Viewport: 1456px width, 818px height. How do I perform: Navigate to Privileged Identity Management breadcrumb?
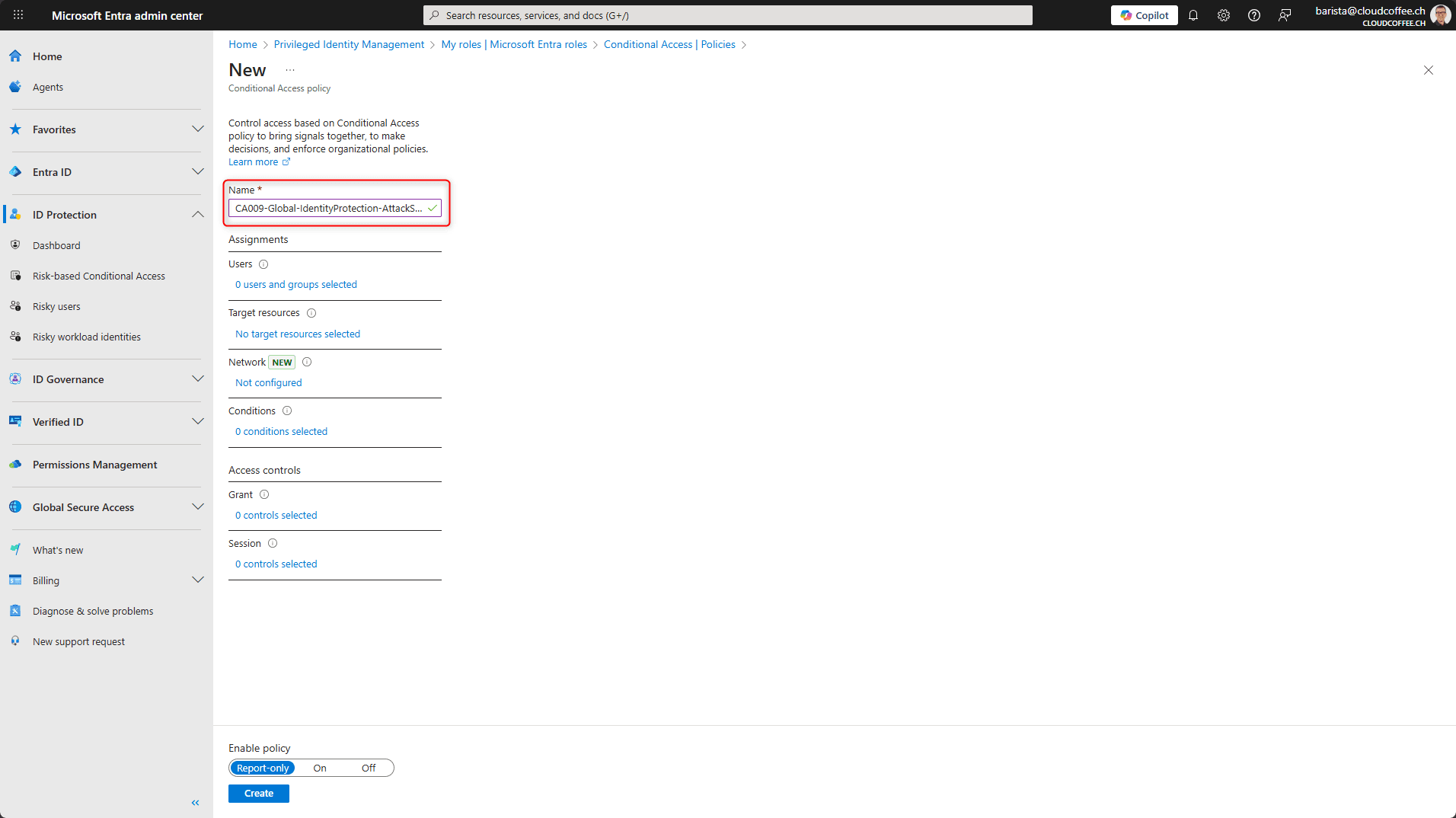(x=349, y=44)
